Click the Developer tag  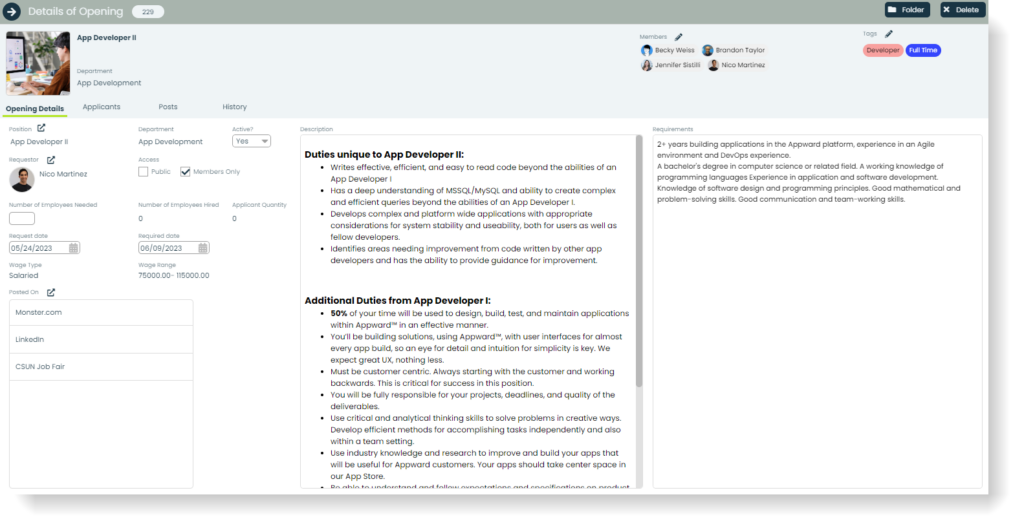tap(883, 50)
